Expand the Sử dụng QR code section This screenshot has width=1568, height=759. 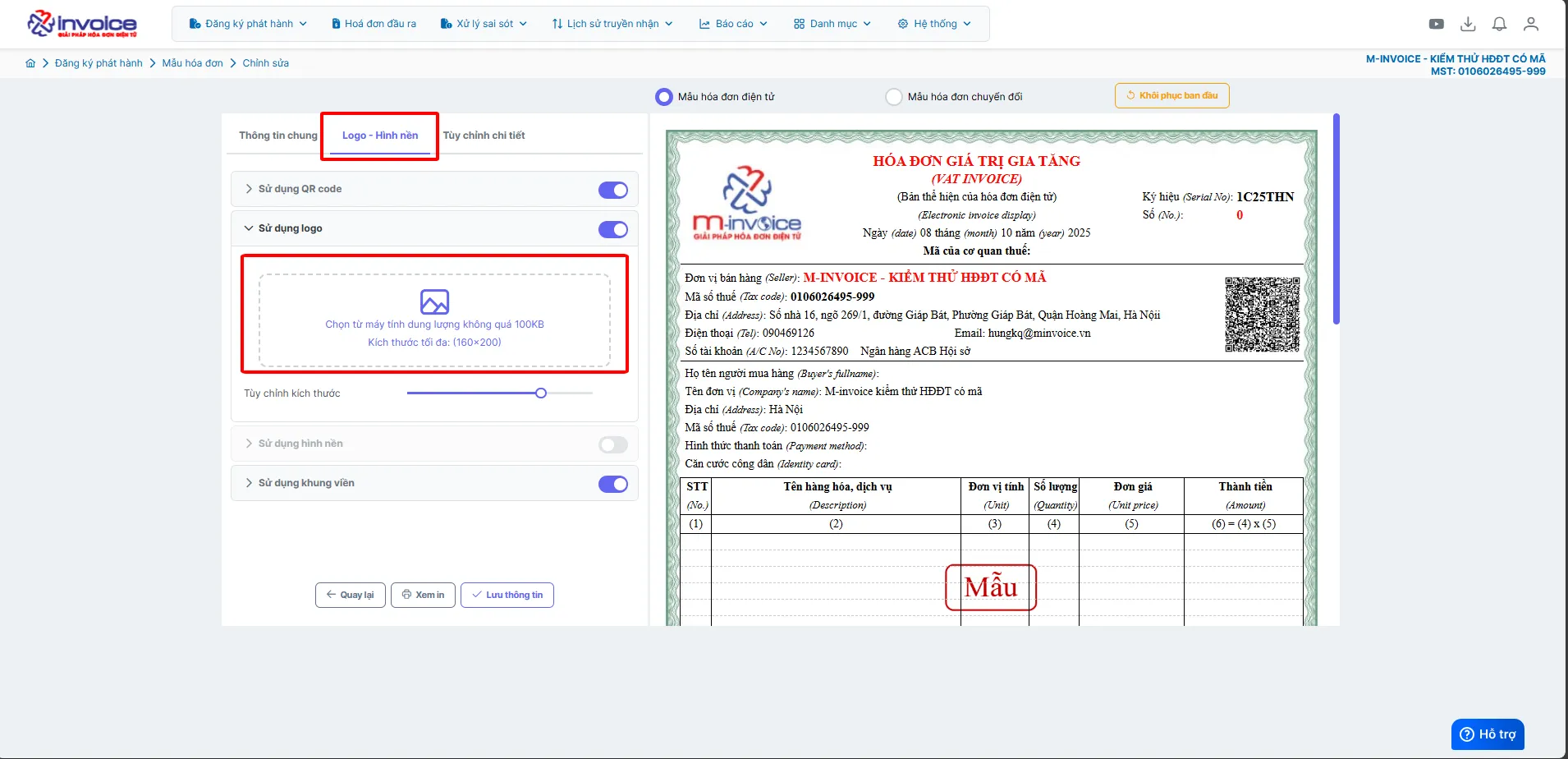(x=434, y=189)
